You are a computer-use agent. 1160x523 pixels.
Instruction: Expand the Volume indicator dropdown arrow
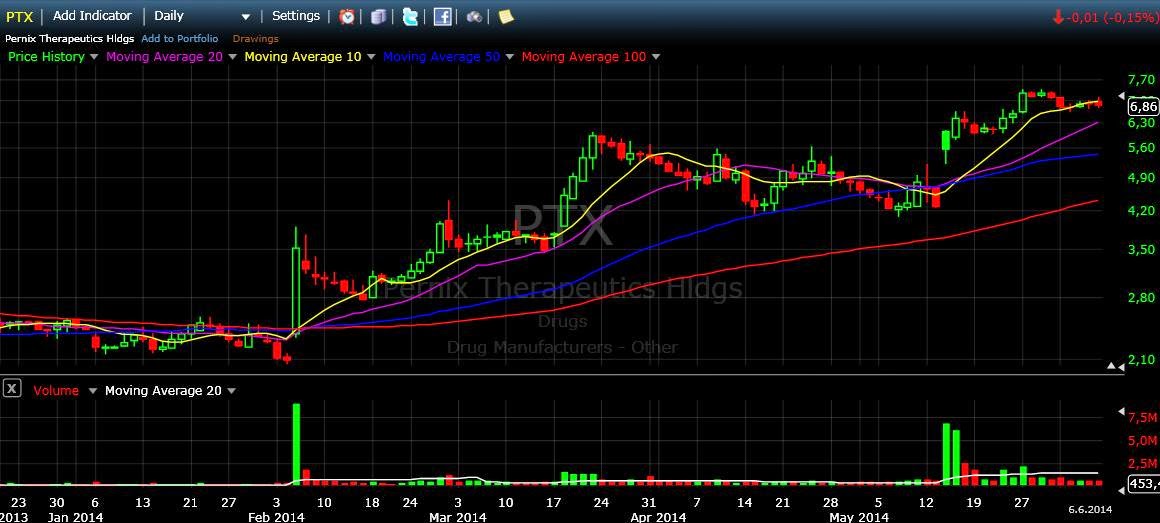92,391
